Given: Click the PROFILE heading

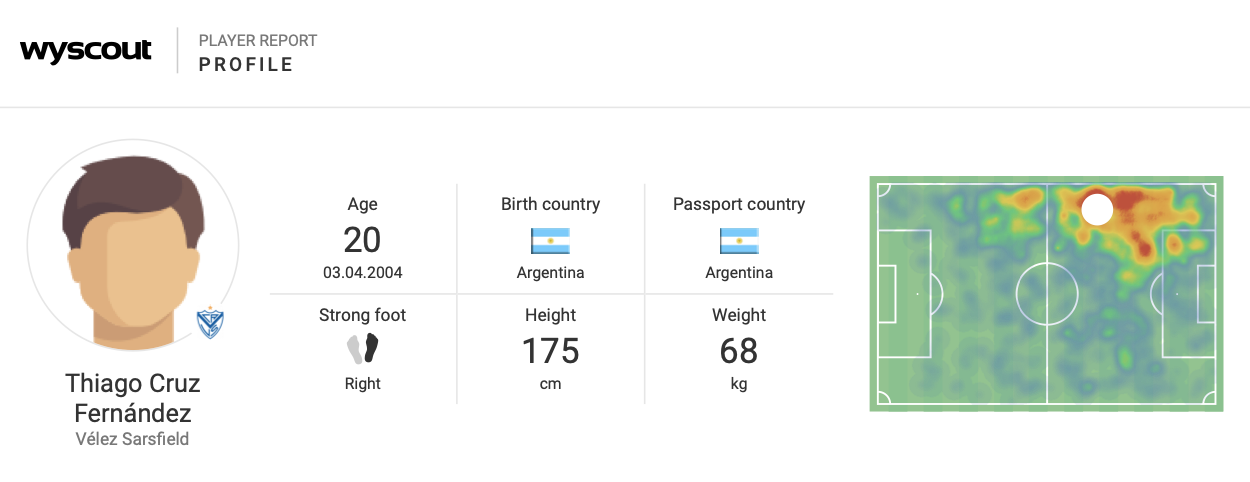Looking at the screenshot, I should 246,65.
